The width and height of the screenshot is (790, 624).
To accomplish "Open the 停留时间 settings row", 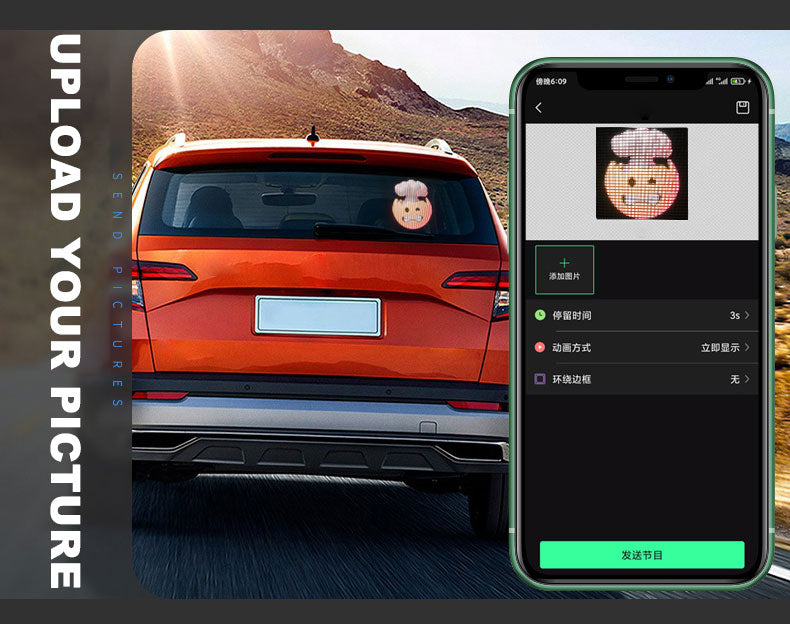I will click(x=641, y=315).
